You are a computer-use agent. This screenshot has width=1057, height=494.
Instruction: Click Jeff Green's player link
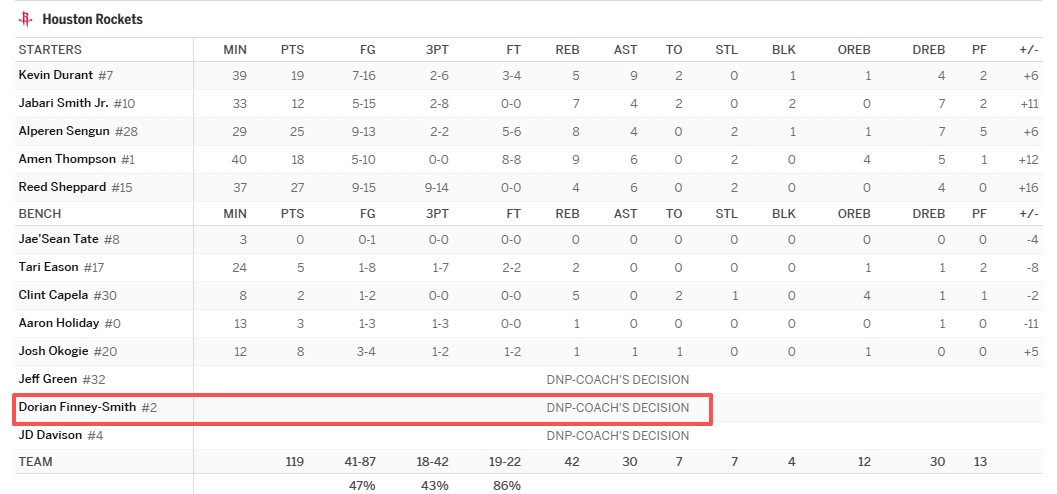click(48, 379)
